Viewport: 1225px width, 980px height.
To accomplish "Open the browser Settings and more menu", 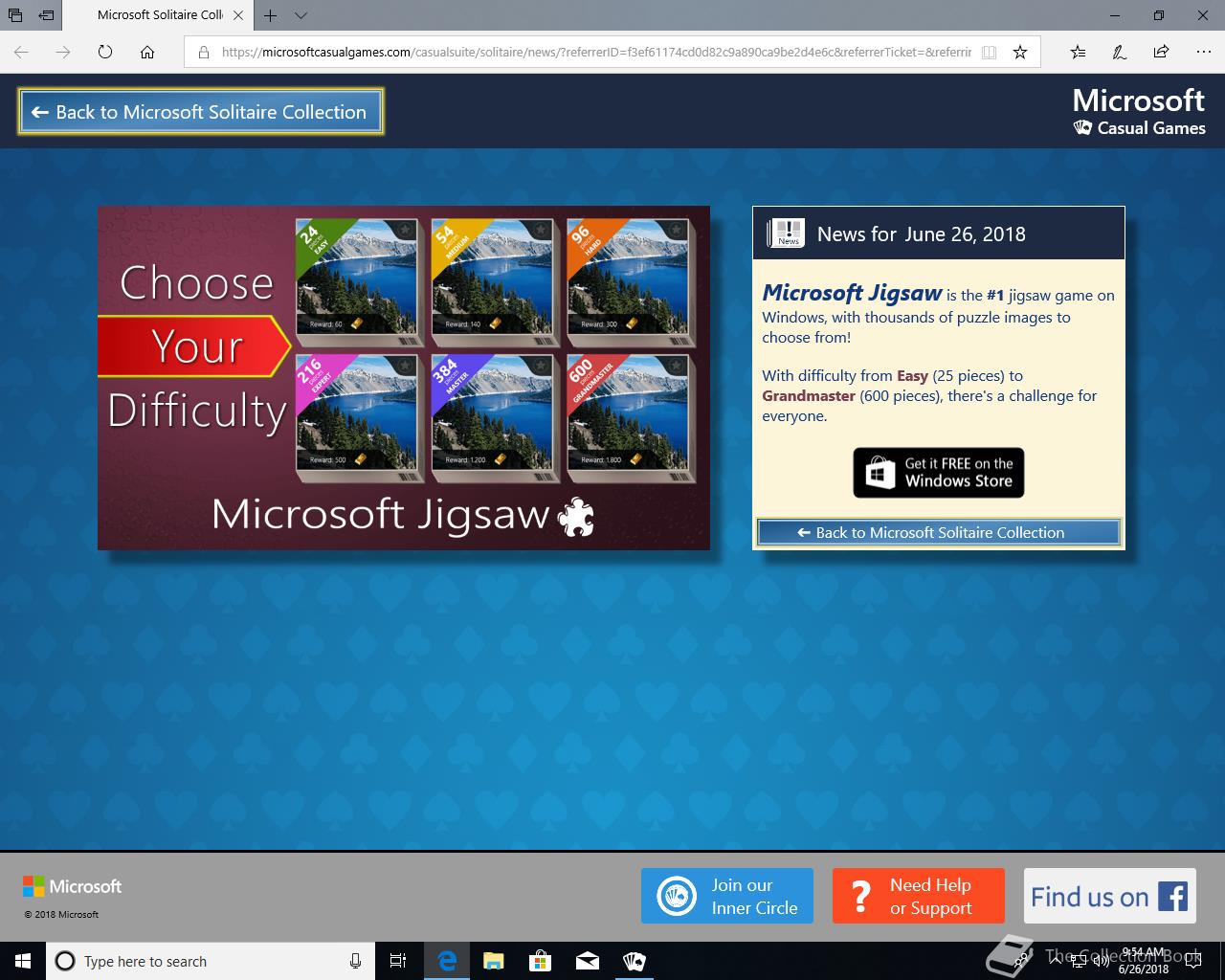I will point(1203,52).
